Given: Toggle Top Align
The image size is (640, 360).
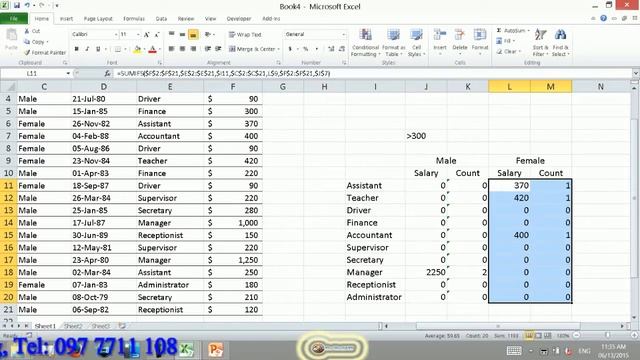Looking at the screenshot, I should (171, 35).
